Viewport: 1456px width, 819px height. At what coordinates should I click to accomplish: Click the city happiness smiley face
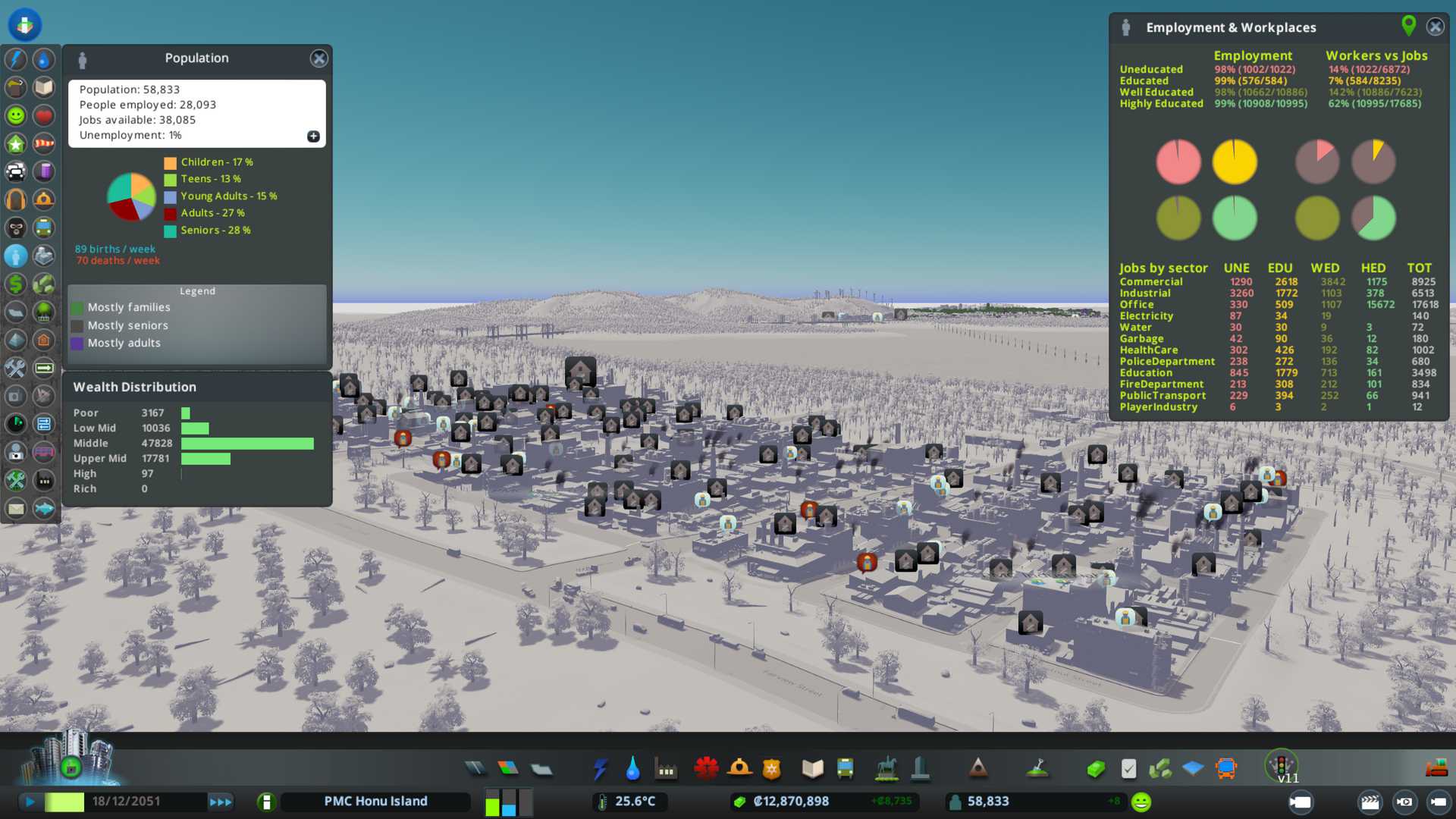tap(1141, 802)
